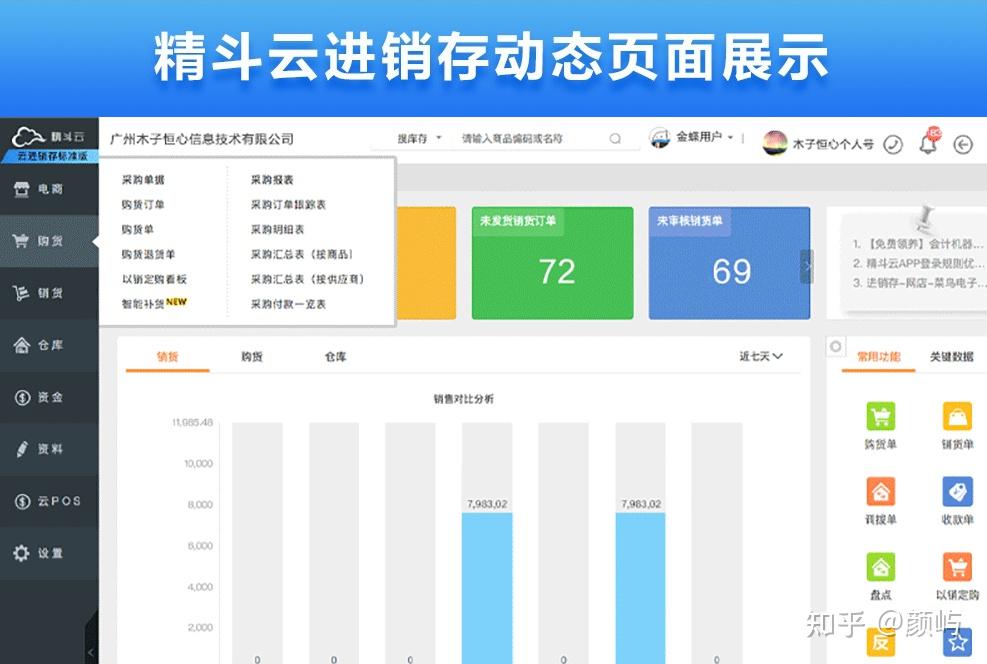Click the first 7,983.02 chart bar
The width and height of the screenshot is (987, 664).
pyautogui.click(x=487, y=588)
